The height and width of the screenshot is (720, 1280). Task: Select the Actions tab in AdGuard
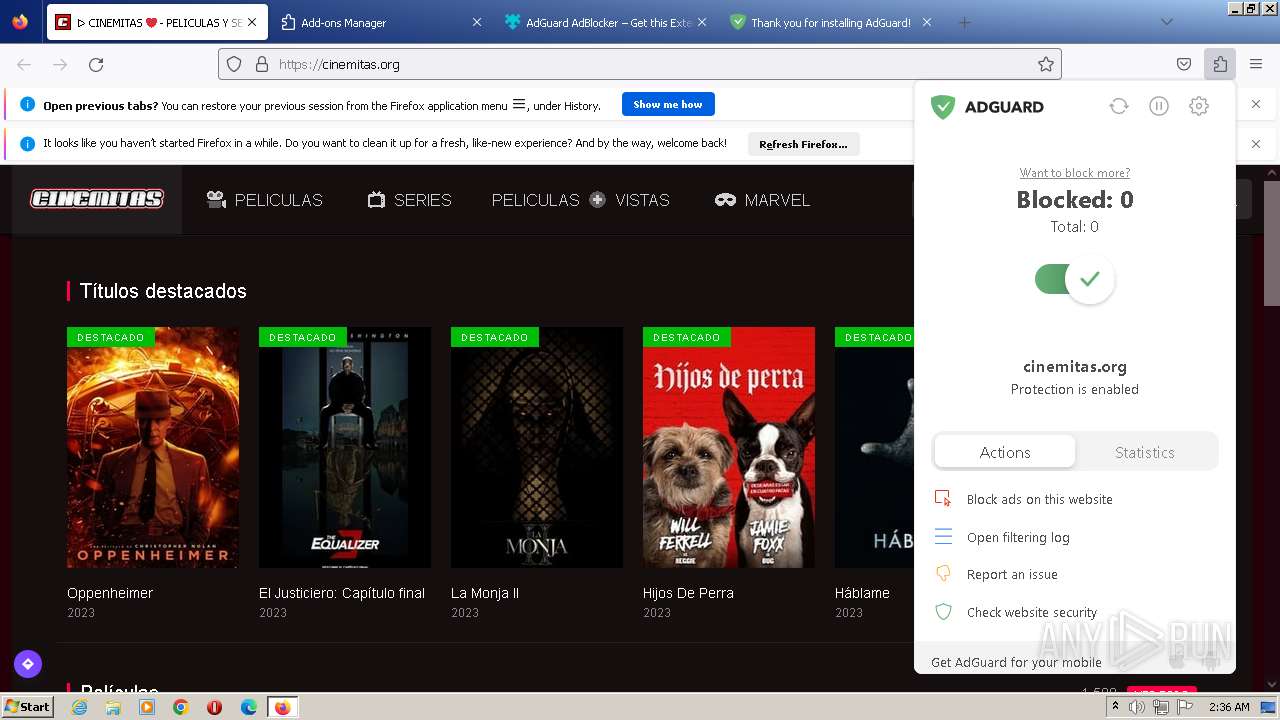(x=1005, y=452)
